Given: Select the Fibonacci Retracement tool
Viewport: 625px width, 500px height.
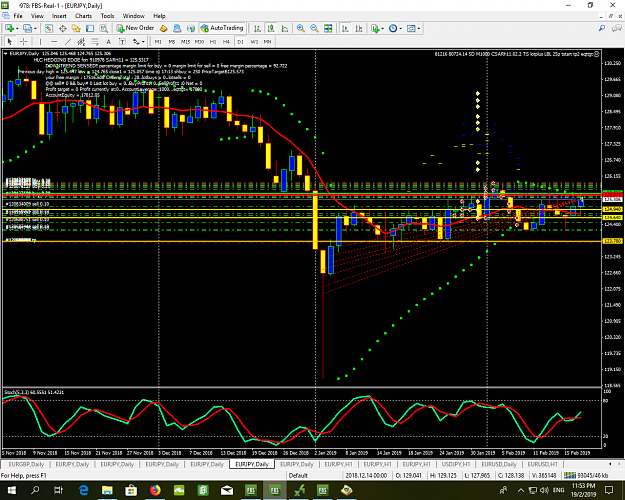Looking at the screenshot, I should [95, 41].
